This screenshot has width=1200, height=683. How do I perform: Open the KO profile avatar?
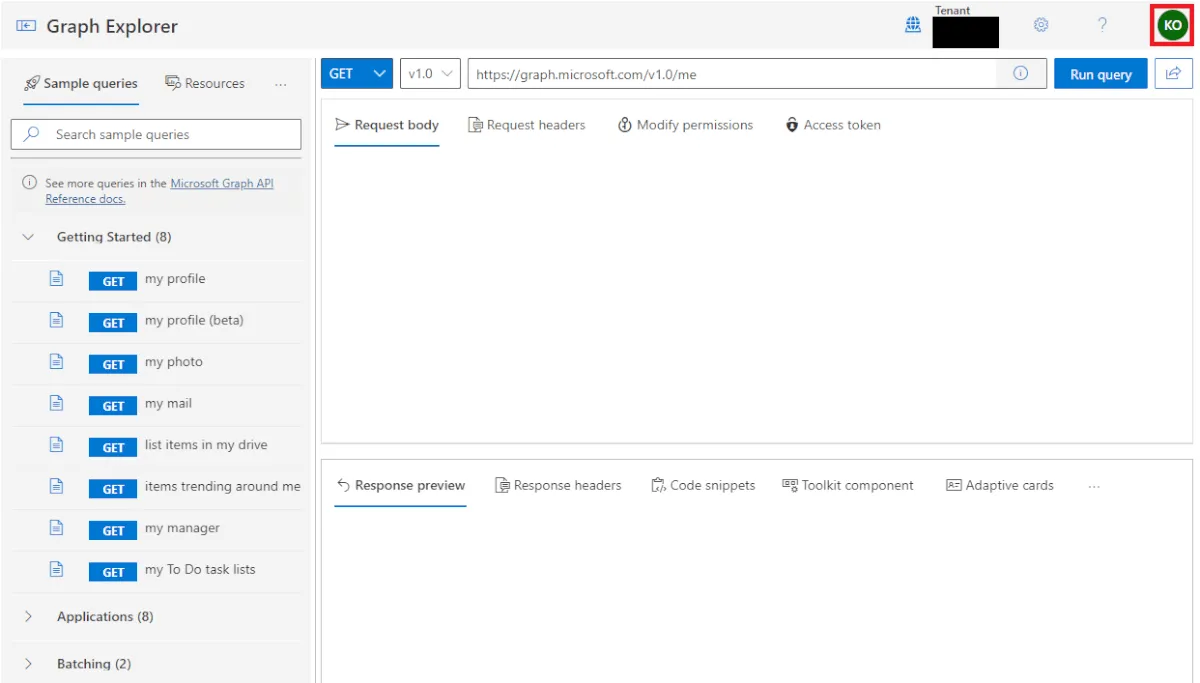(1172, 25)
